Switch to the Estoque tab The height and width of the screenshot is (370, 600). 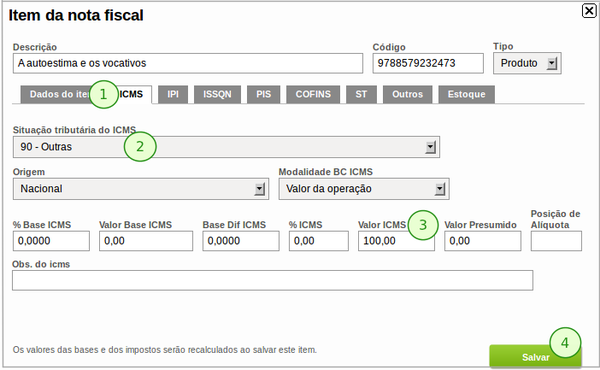(466, 95)
